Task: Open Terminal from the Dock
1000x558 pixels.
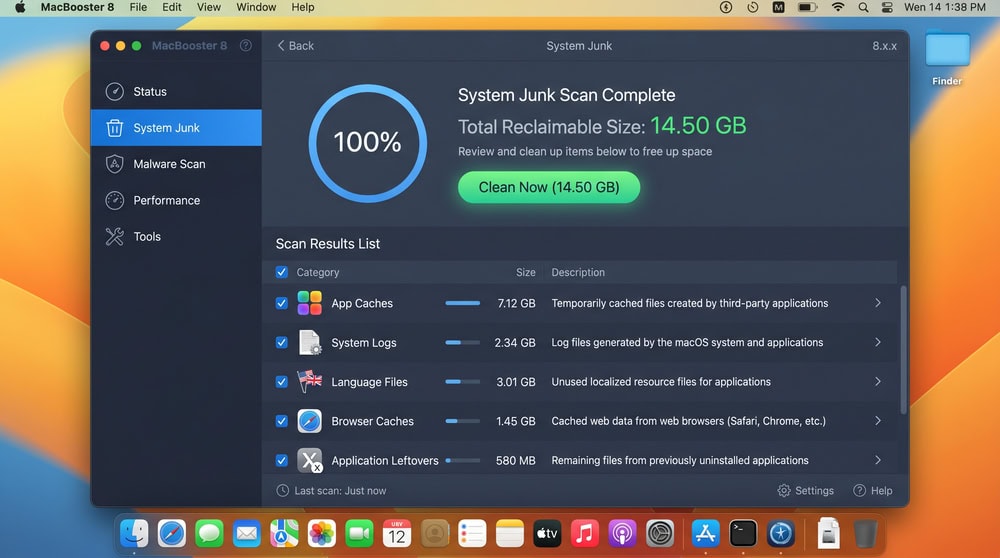Action: coord(743,533)
